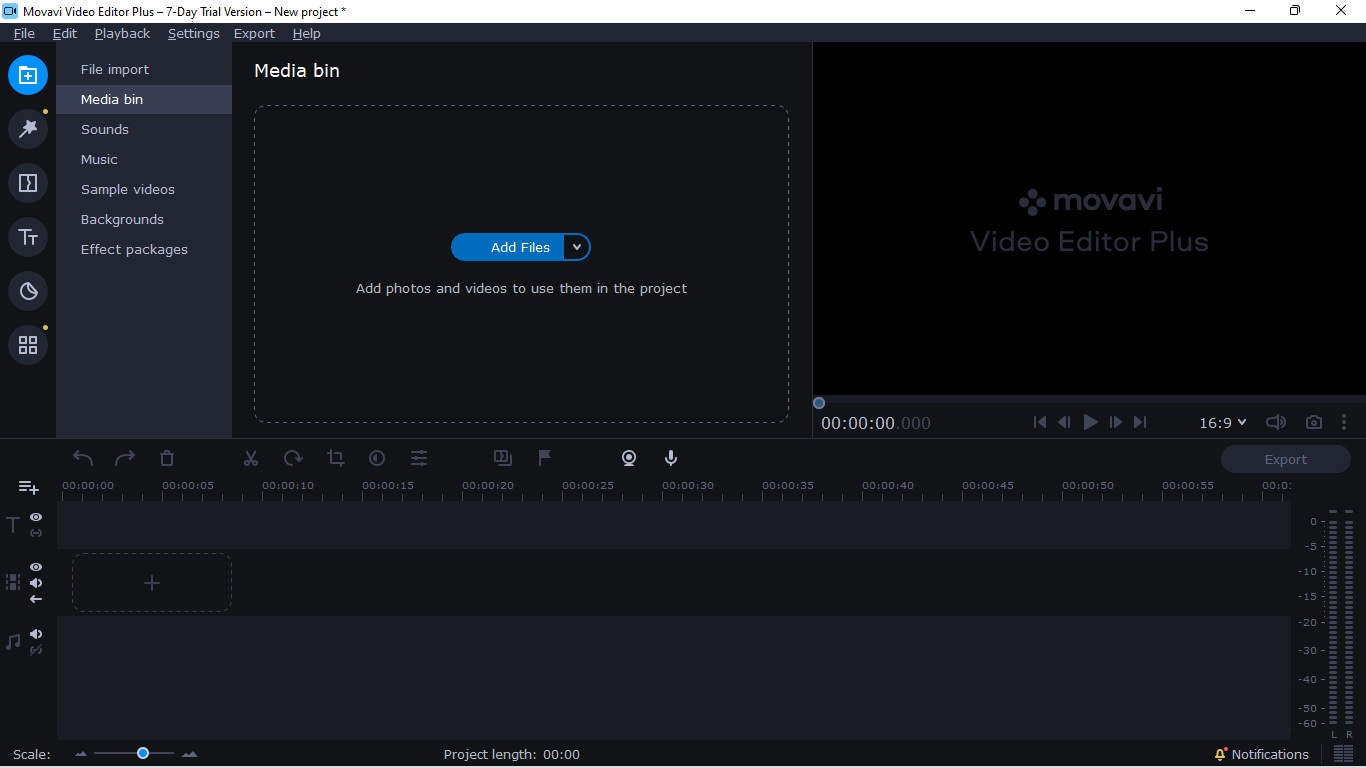Click the titles track T icon

(x=13, y=525)
